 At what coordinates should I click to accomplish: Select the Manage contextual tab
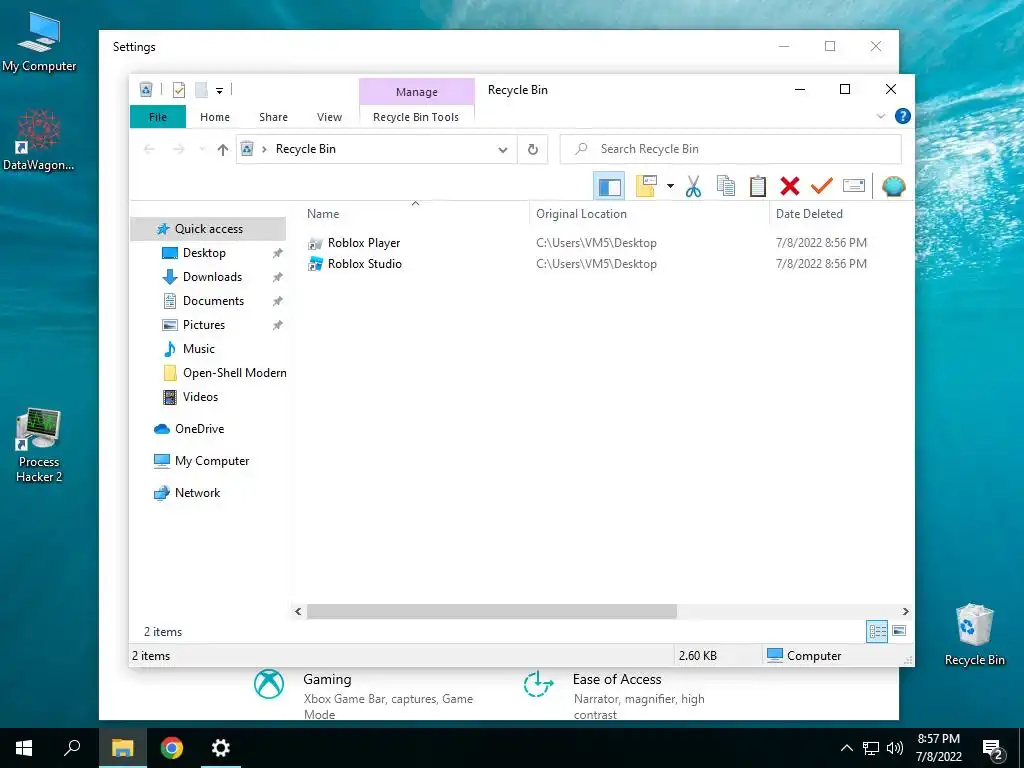coord(417,92)
